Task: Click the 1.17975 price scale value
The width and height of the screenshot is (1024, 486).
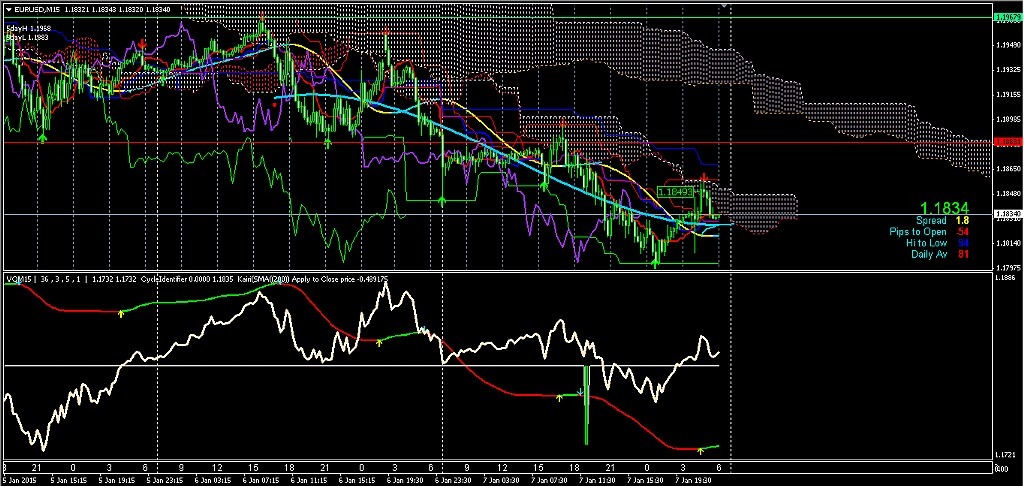Action: click(1007, 267)
